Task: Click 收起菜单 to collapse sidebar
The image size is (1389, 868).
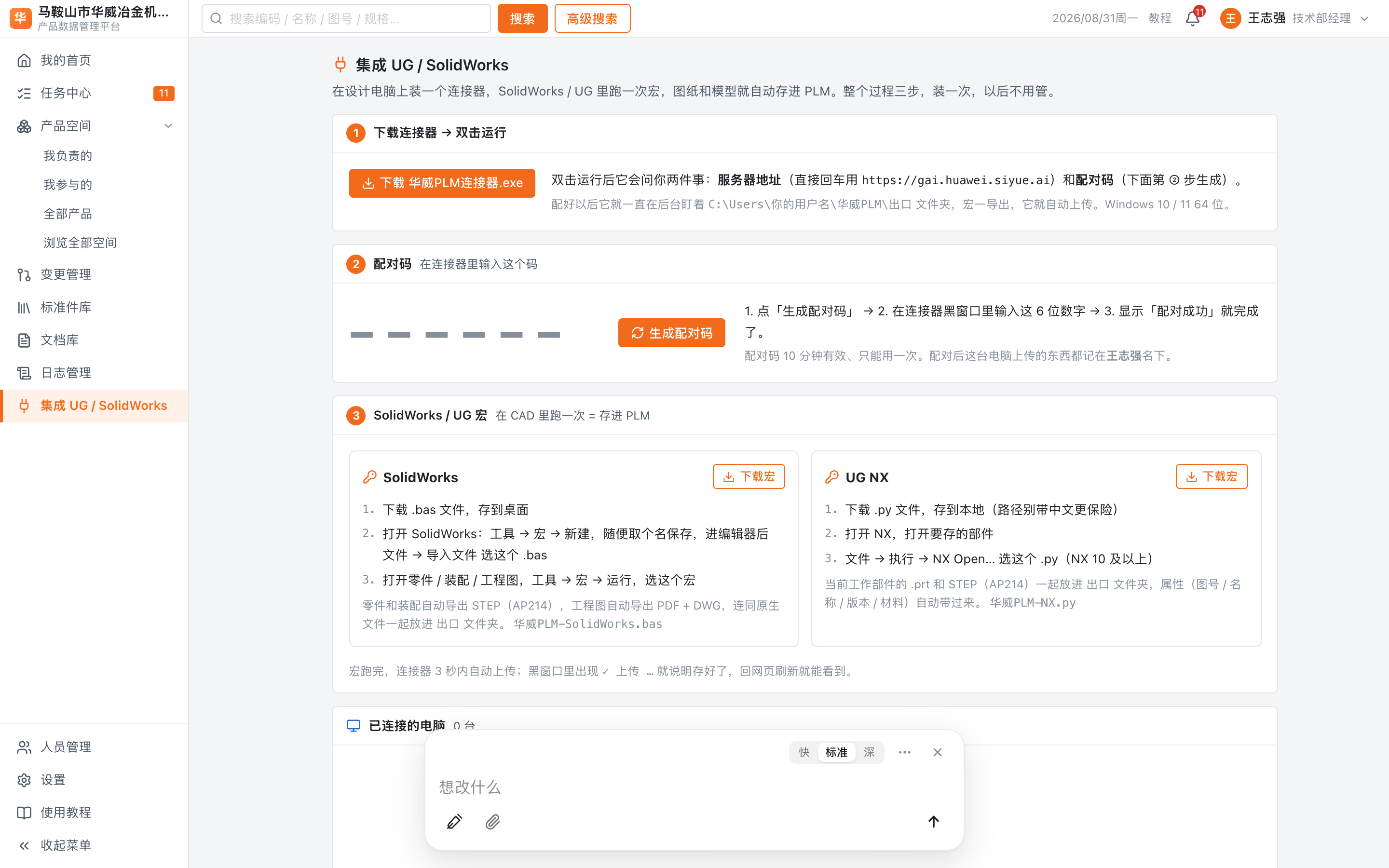Action: tap(94, 845)
